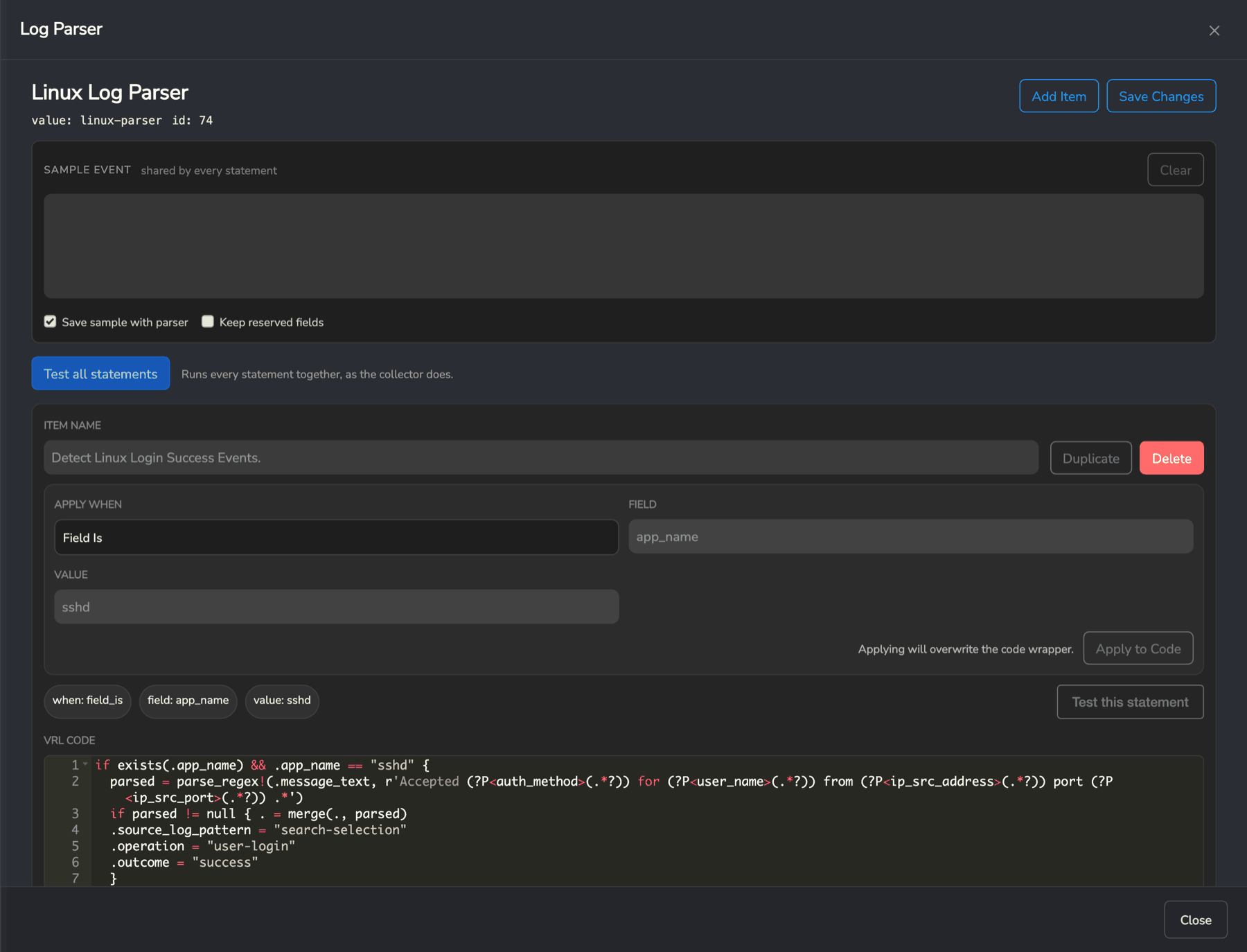Click line number 3 in code gutter
Screen dimensions: 1247x952
[75, 813]
